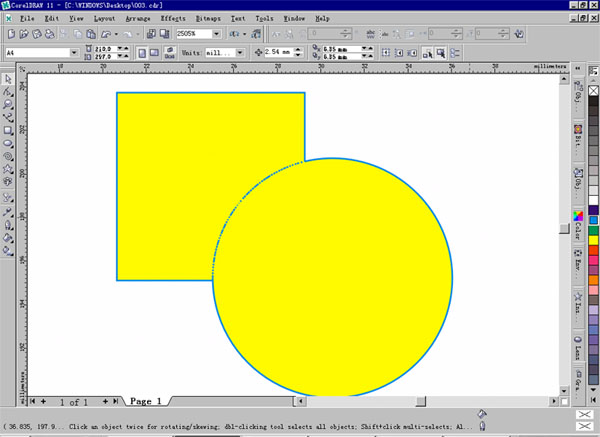
Task: Open the Color docker tab
Action: click(x=578, y=225)
